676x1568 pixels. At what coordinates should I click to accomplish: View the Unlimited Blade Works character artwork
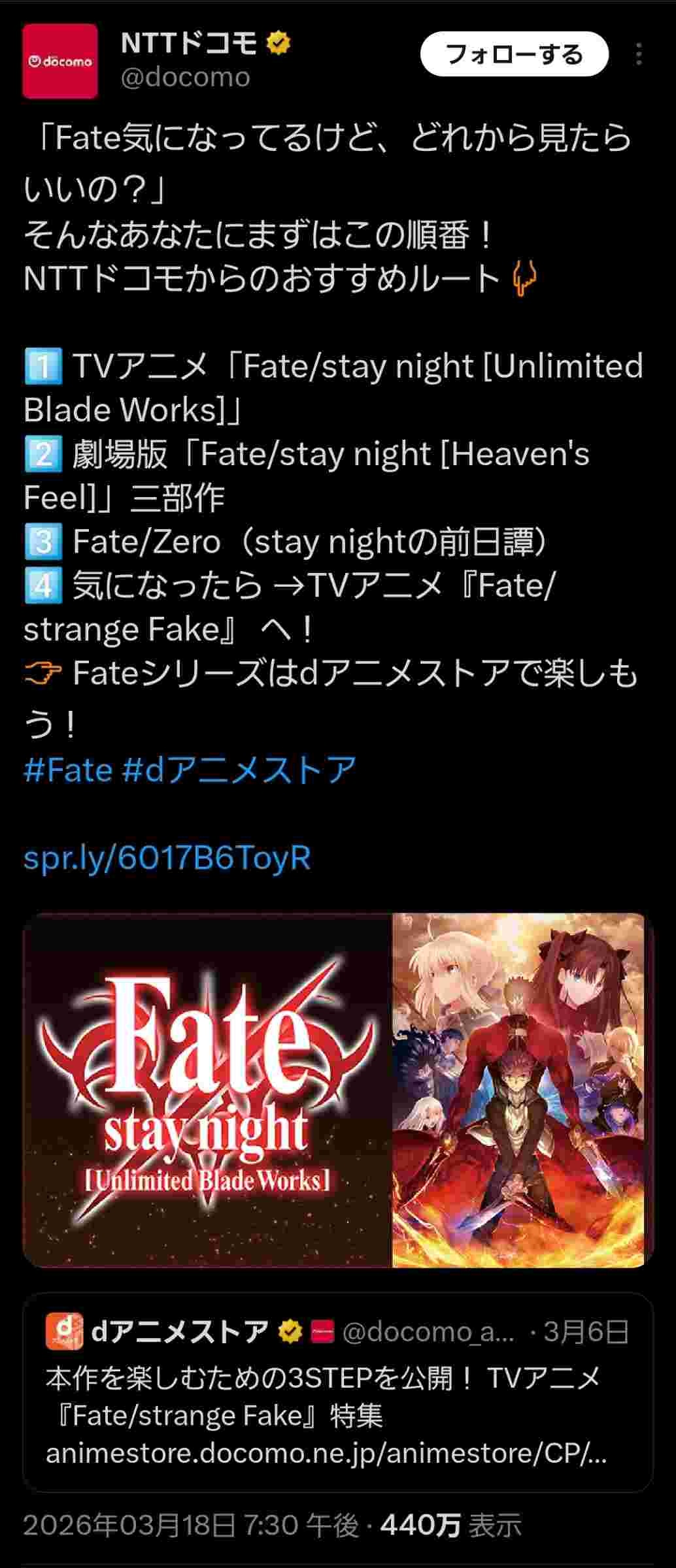click(x=518, y=1090)
